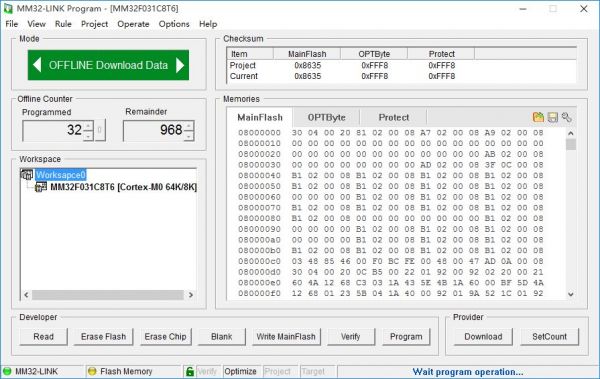Image resolution: width=600 pixels, height=379 pixels.
Task: Increase Programmed counter with up spinner
Action: coord(88,126)
